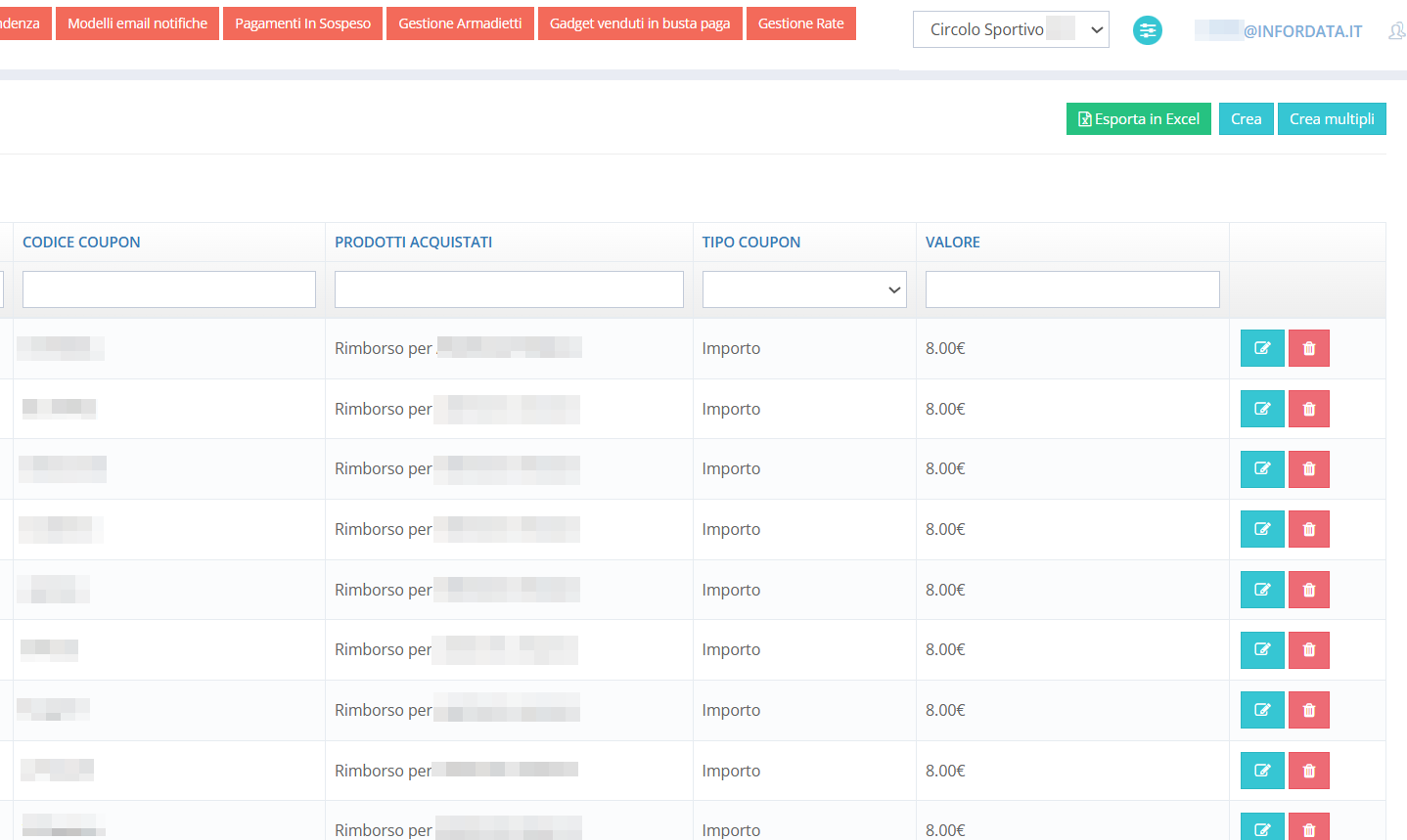Go to Pagamenti In Sospeso
The height and width of the screenshot is (840, 1407).
click(x=302, y=23)
